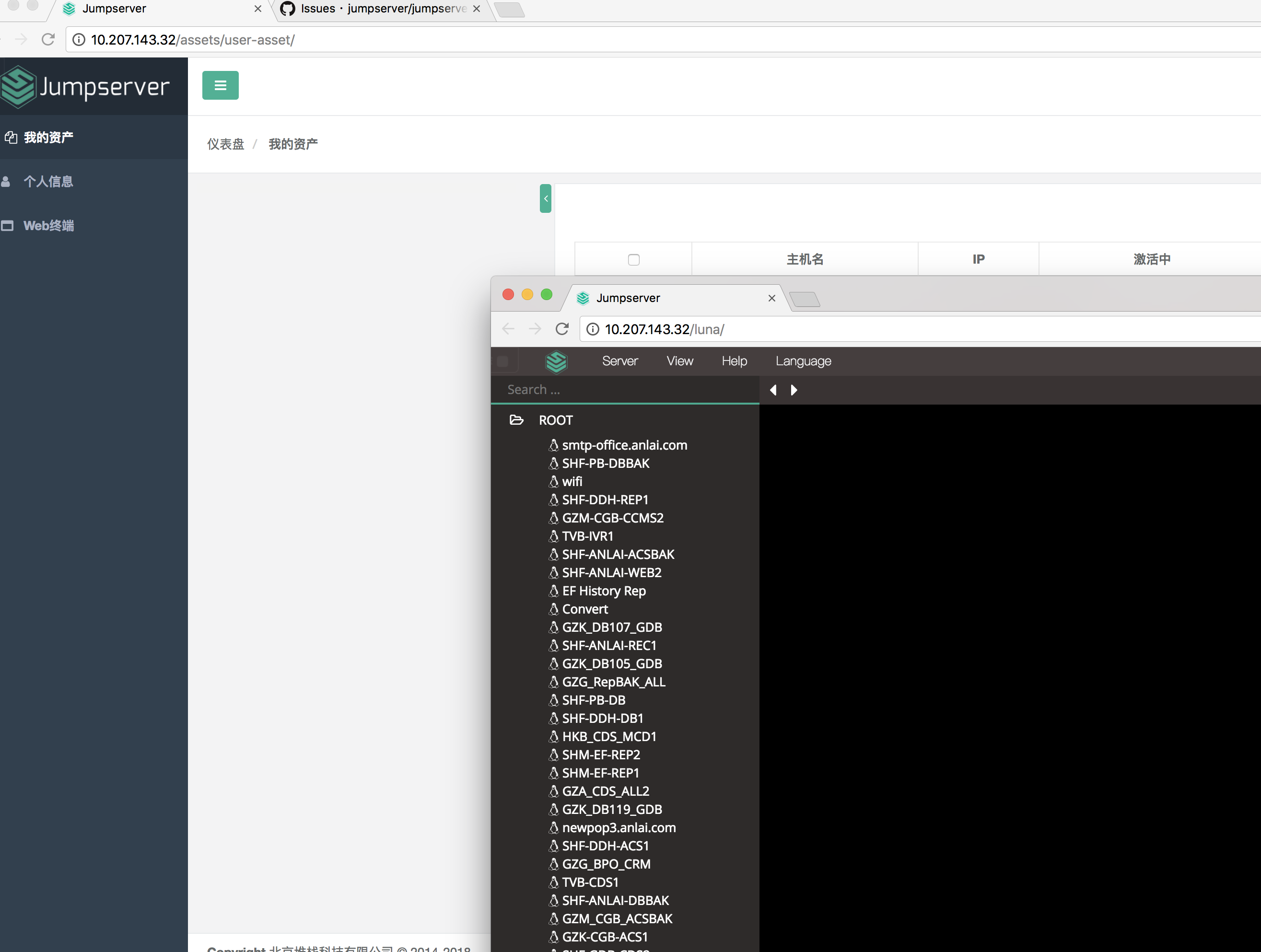Sort by 主机名 column header
The image size is (1261, 952).
click(805, 259)
